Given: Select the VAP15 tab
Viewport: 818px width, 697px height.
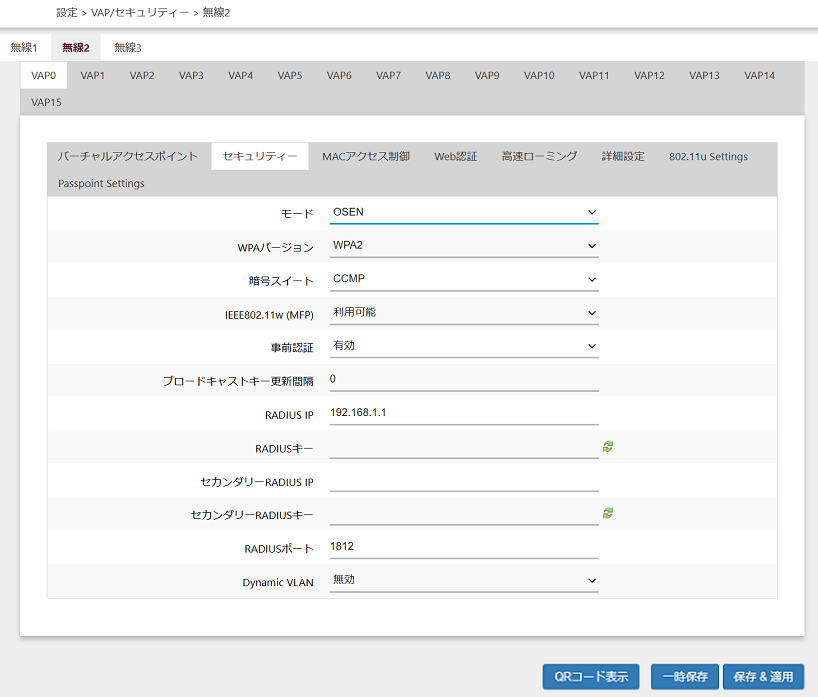Looking at the screenshot, I should click(46, 102).
